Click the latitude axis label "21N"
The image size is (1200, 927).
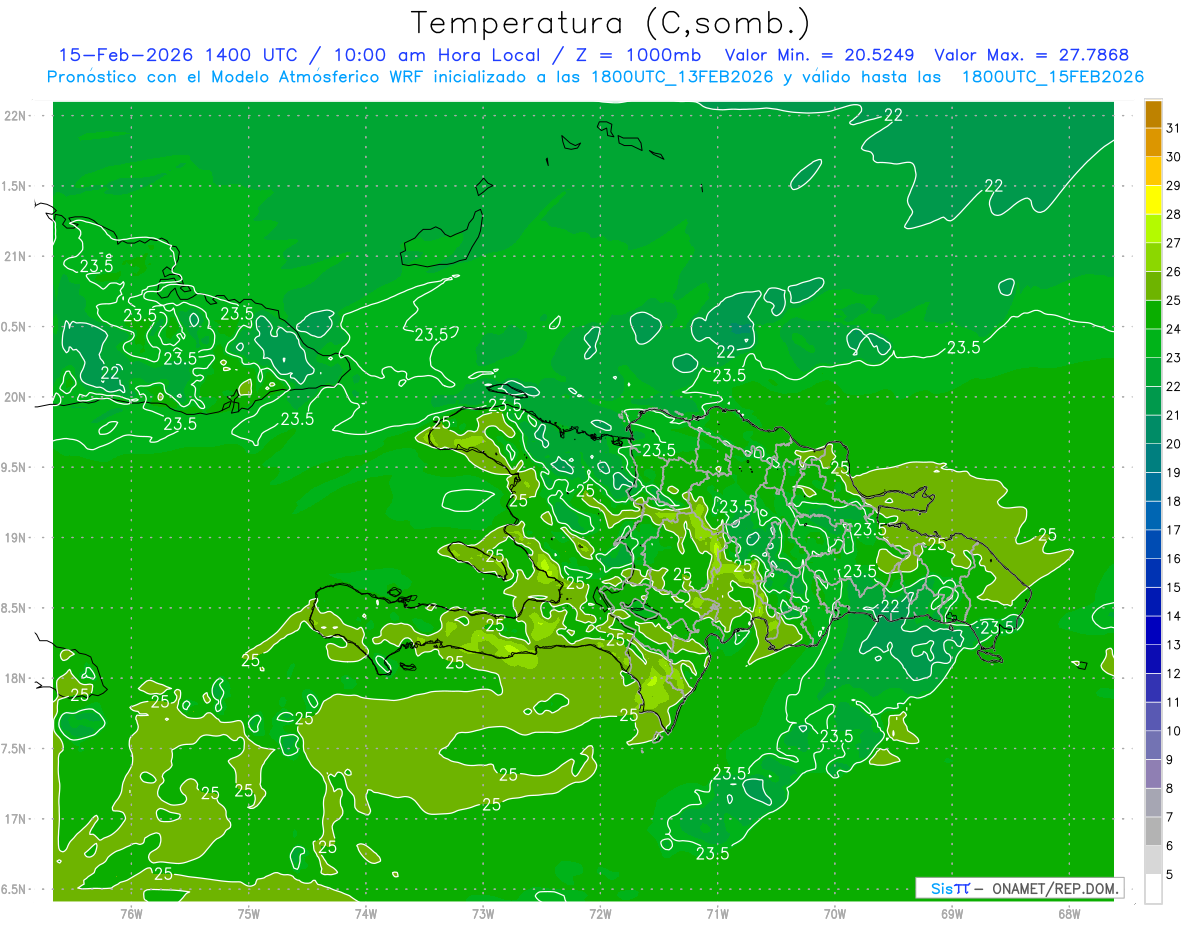pyautogui.click(x=16, y=256)
